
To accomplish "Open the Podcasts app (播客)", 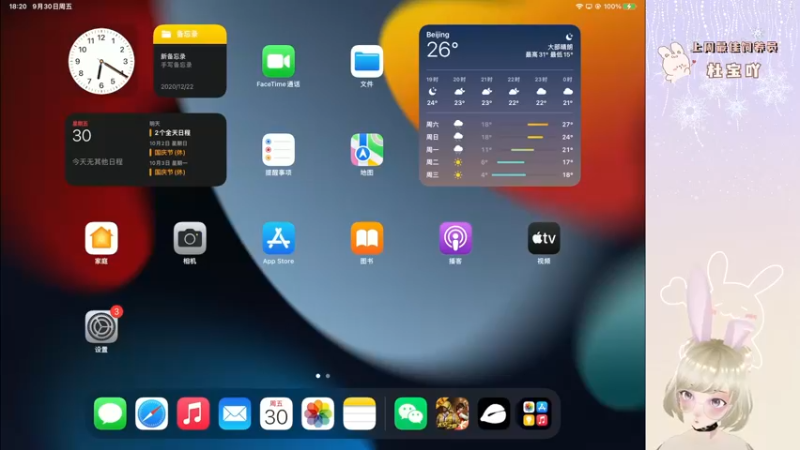I will click(x=455, y=238).
